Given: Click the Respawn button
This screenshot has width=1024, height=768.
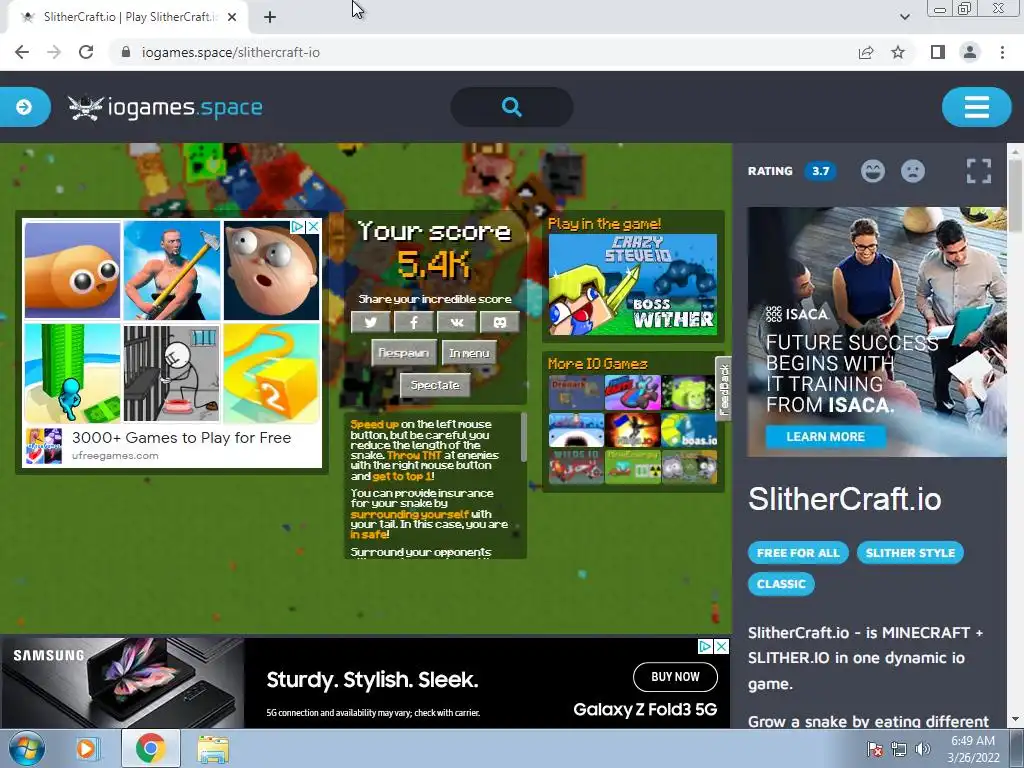Looking at the screenshot, I should pyautogui.click(x=404, y=353).
